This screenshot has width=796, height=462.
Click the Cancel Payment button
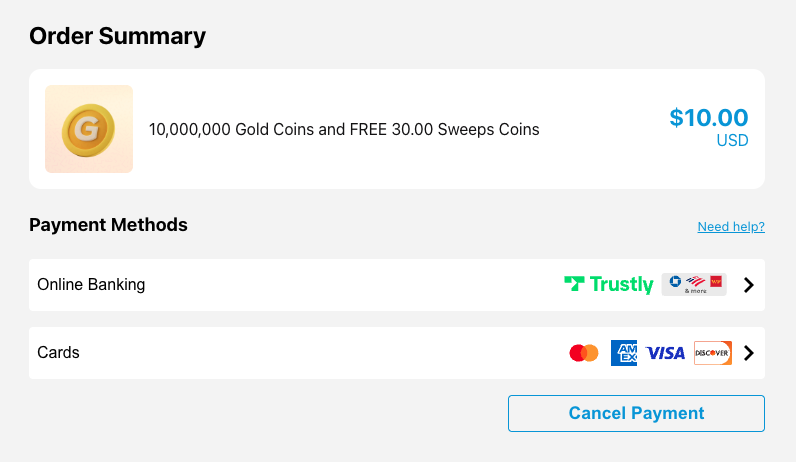tap(636, 413)
